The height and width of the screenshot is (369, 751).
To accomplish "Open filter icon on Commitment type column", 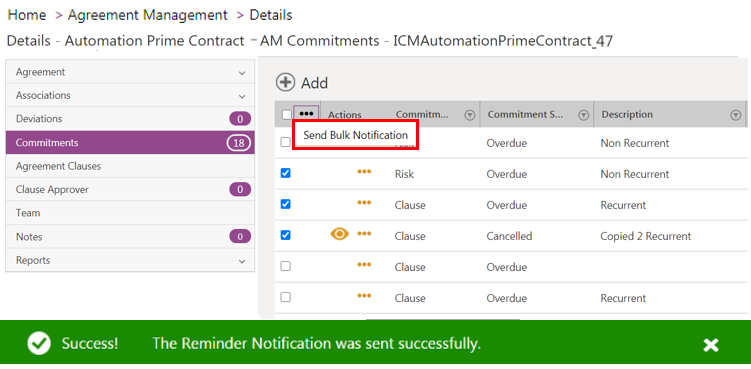I will pyautogui.click(x=470, y=115).
